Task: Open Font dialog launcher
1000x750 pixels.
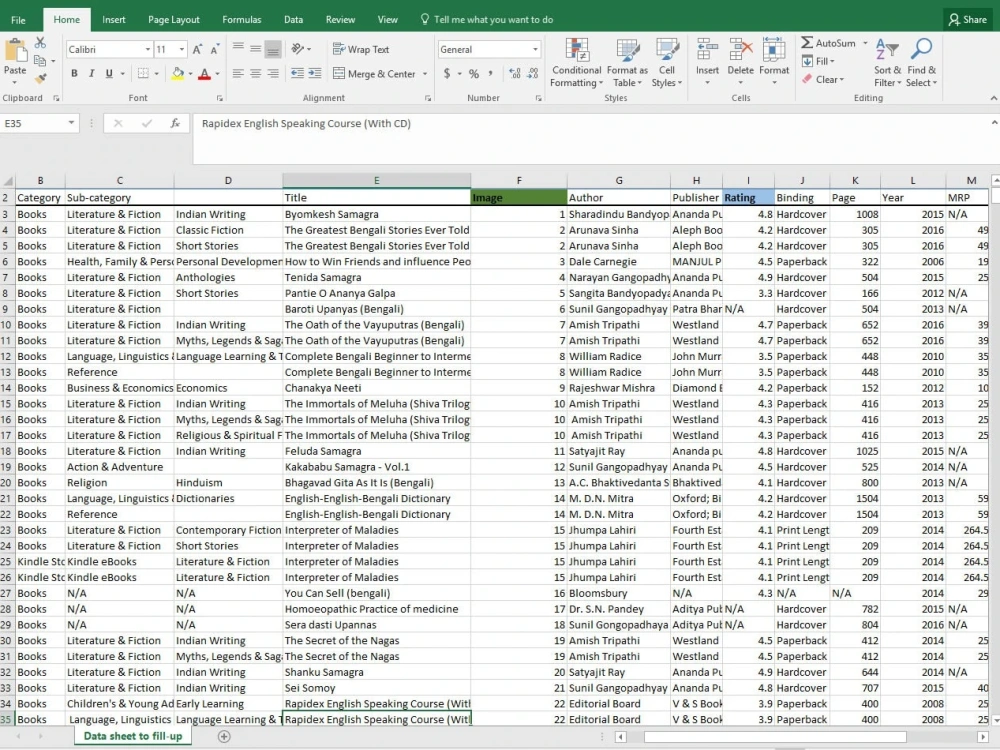Action: coord(219,98)
